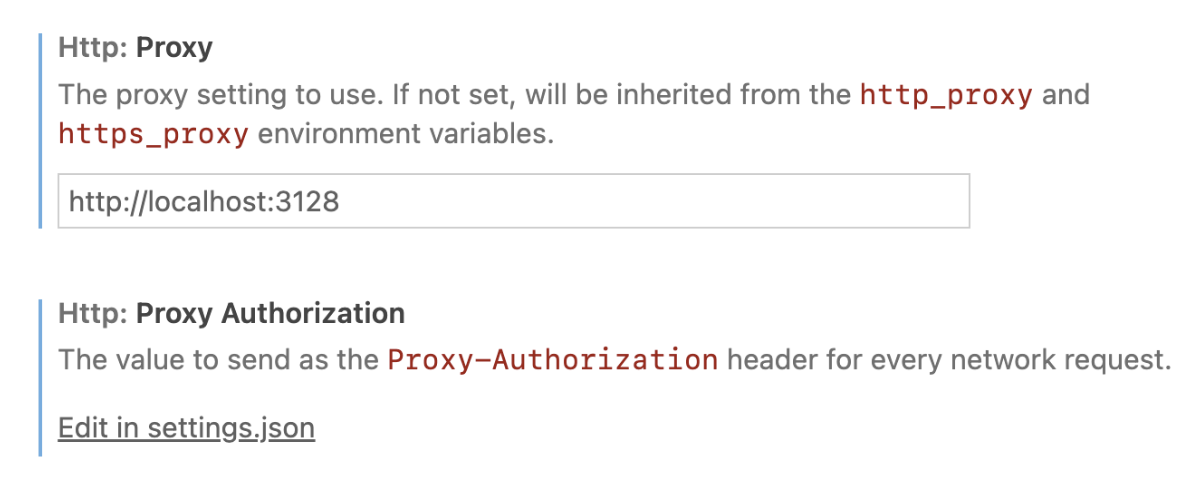Click the Proxy Authorization description sentence
Viewport: 1194px width, 482px height.
click(220, 360)
